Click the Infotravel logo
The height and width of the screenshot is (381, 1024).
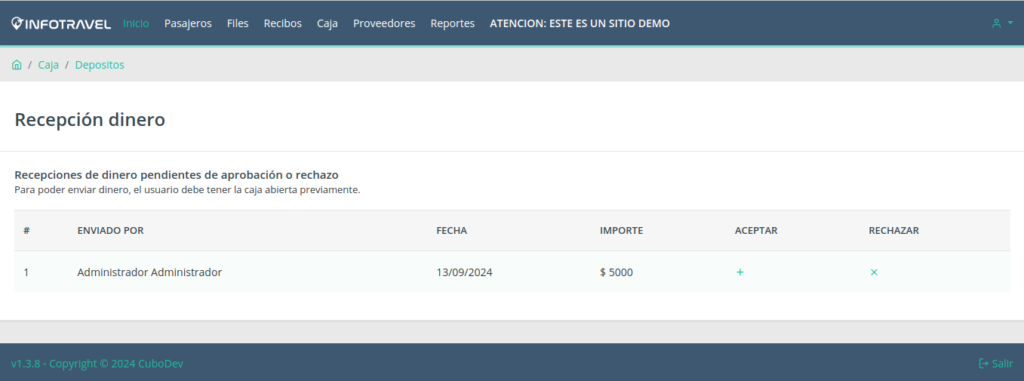(x=61, y=24)
